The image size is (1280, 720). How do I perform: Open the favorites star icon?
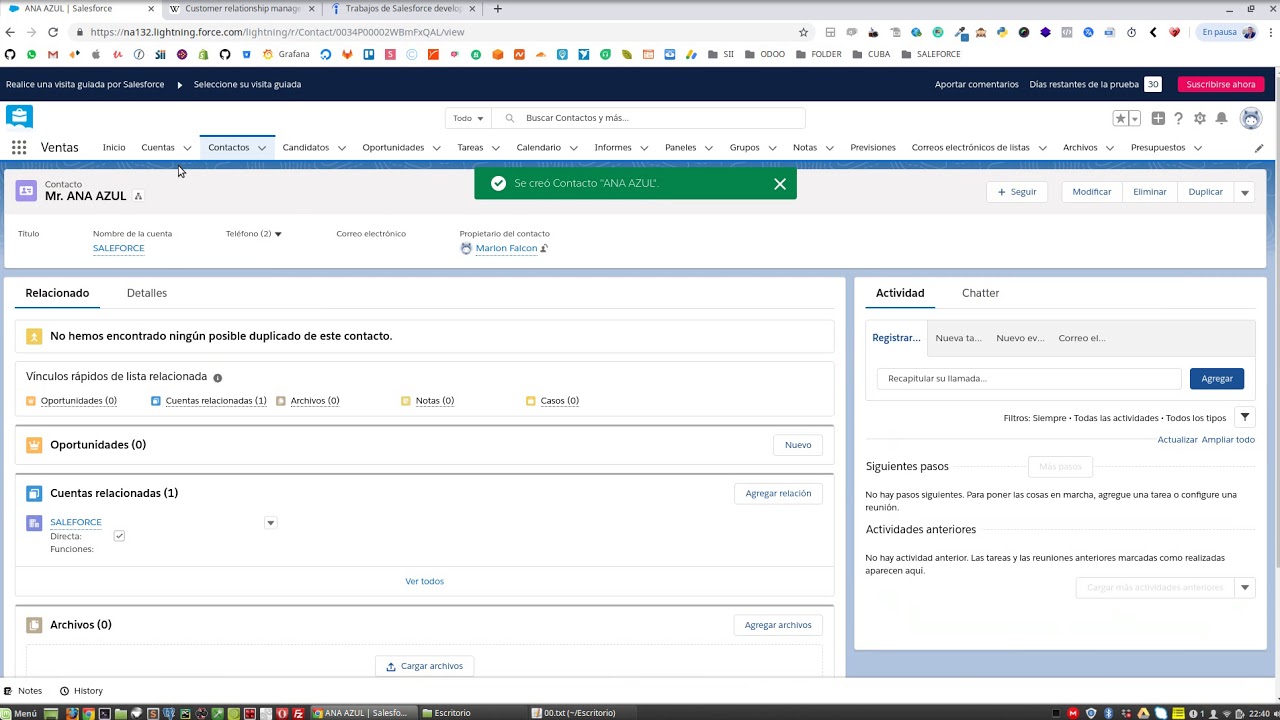point(1121,118)
